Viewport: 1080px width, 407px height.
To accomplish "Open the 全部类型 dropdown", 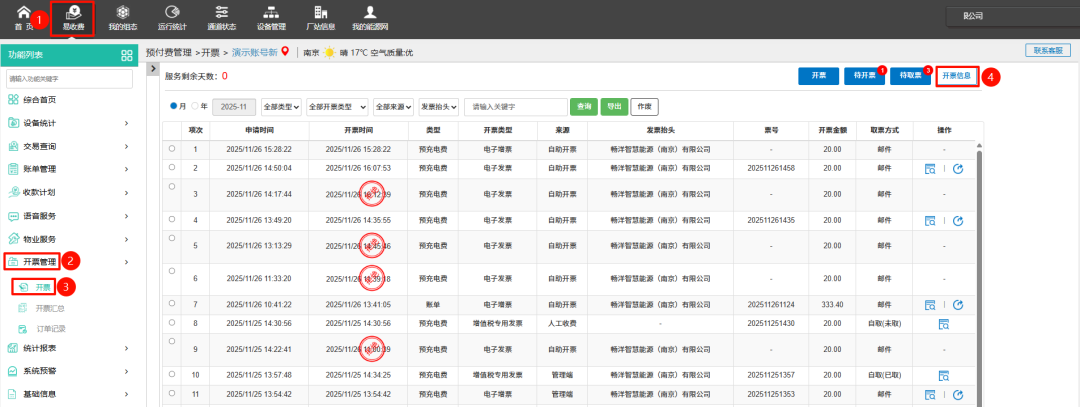I will 282,107.
